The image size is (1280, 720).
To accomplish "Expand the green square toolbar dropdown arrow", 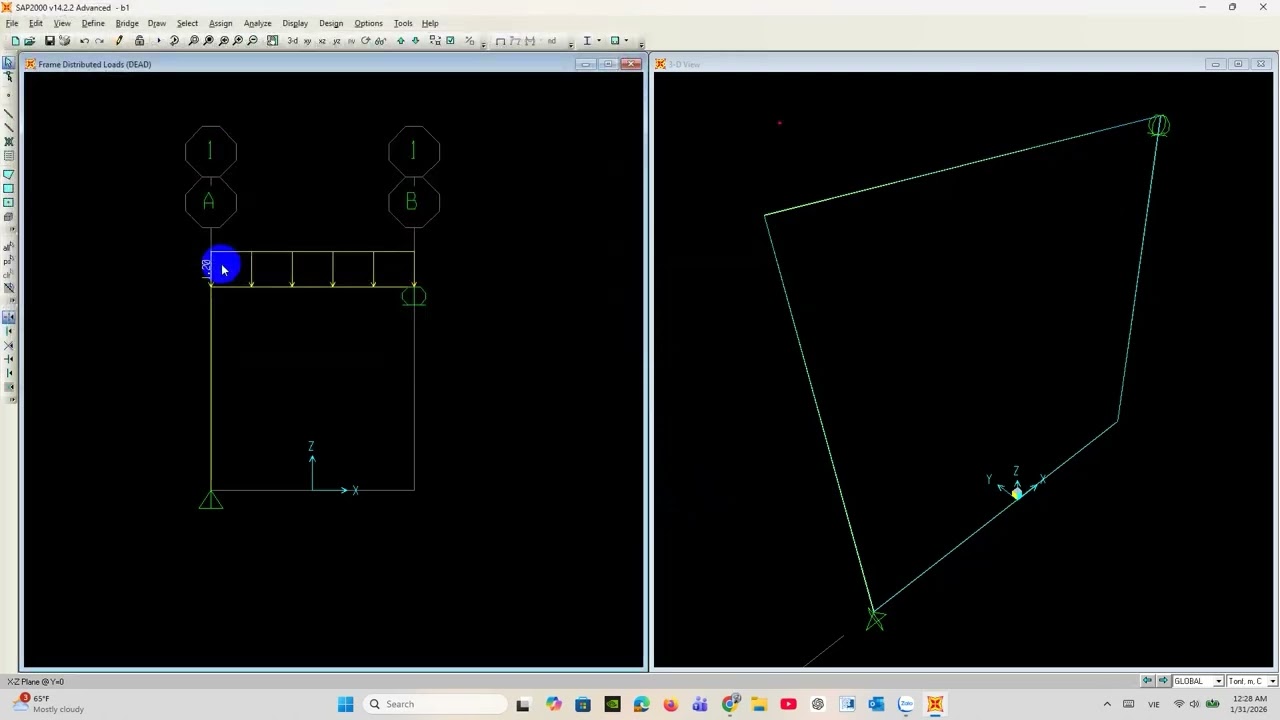I will tap(627, 41).
